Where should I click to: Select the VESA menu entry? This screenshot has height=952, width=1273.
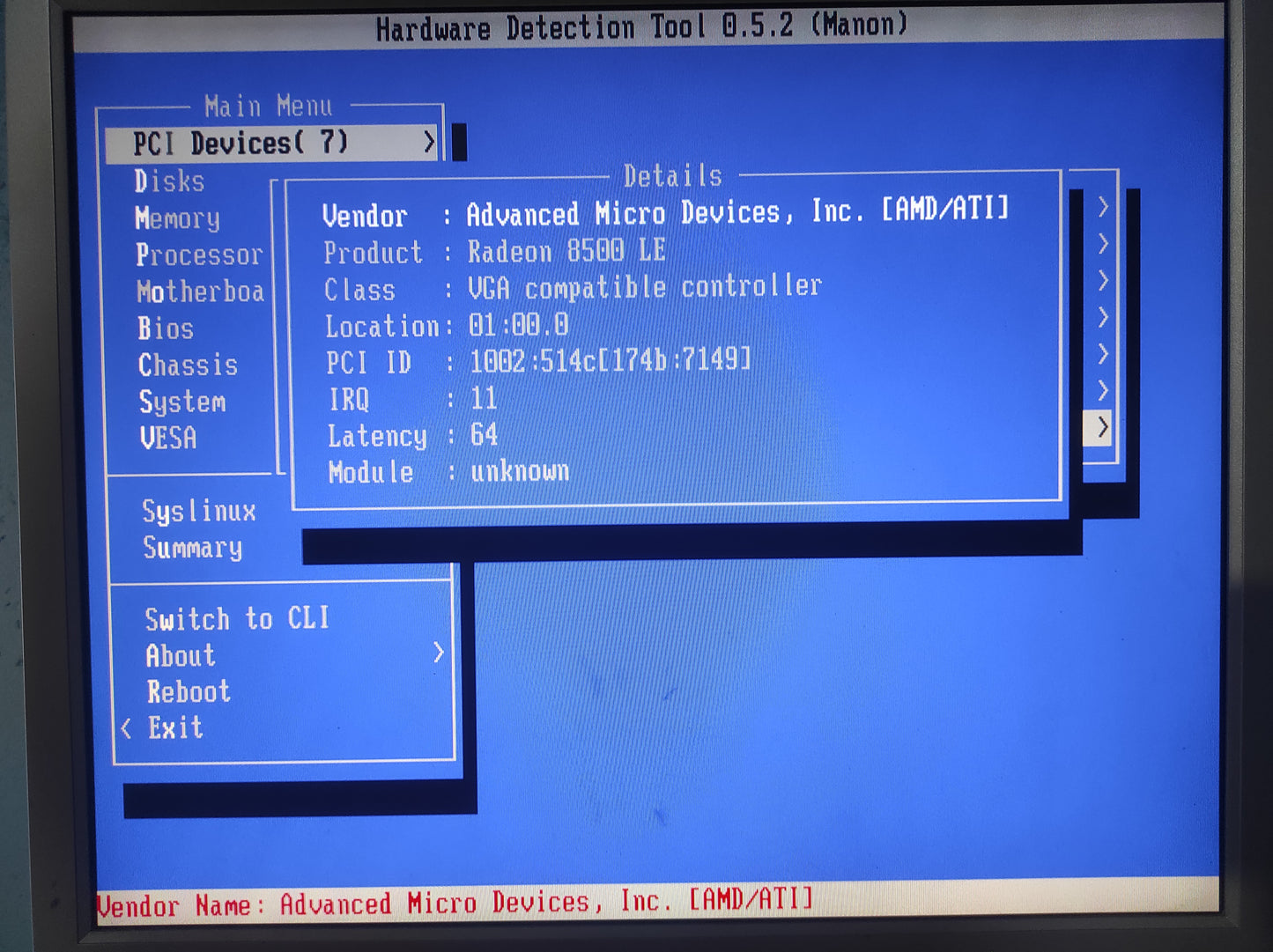167,439
